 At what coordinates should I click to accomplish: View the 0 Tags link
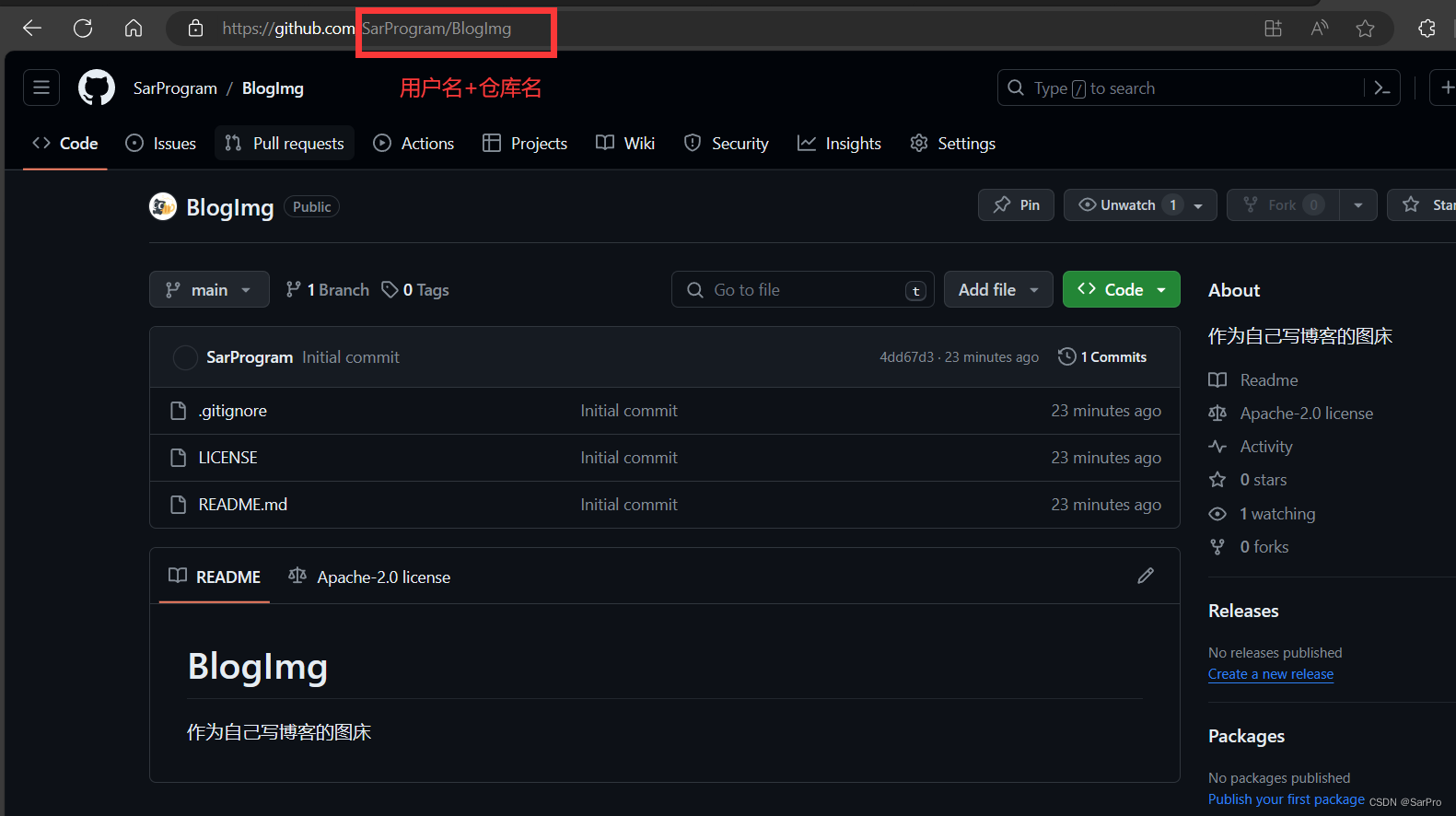pos(415,289)
